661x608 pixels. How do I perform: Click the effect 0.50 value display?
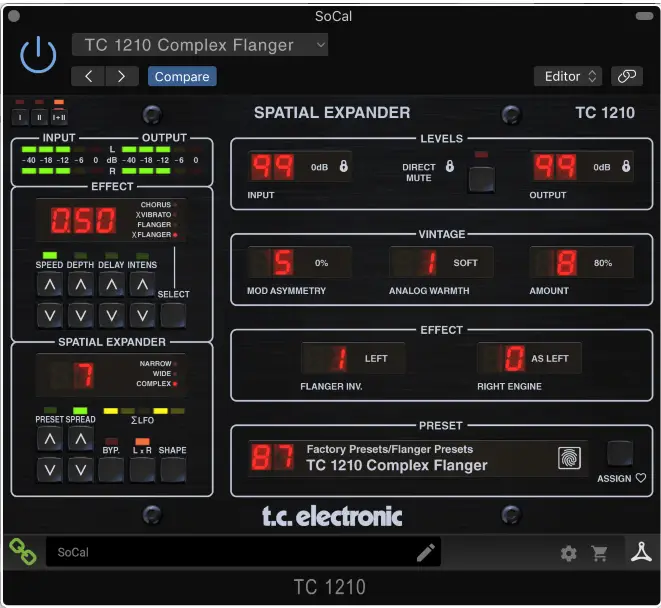pyautogui.click(x=83, y=220)
